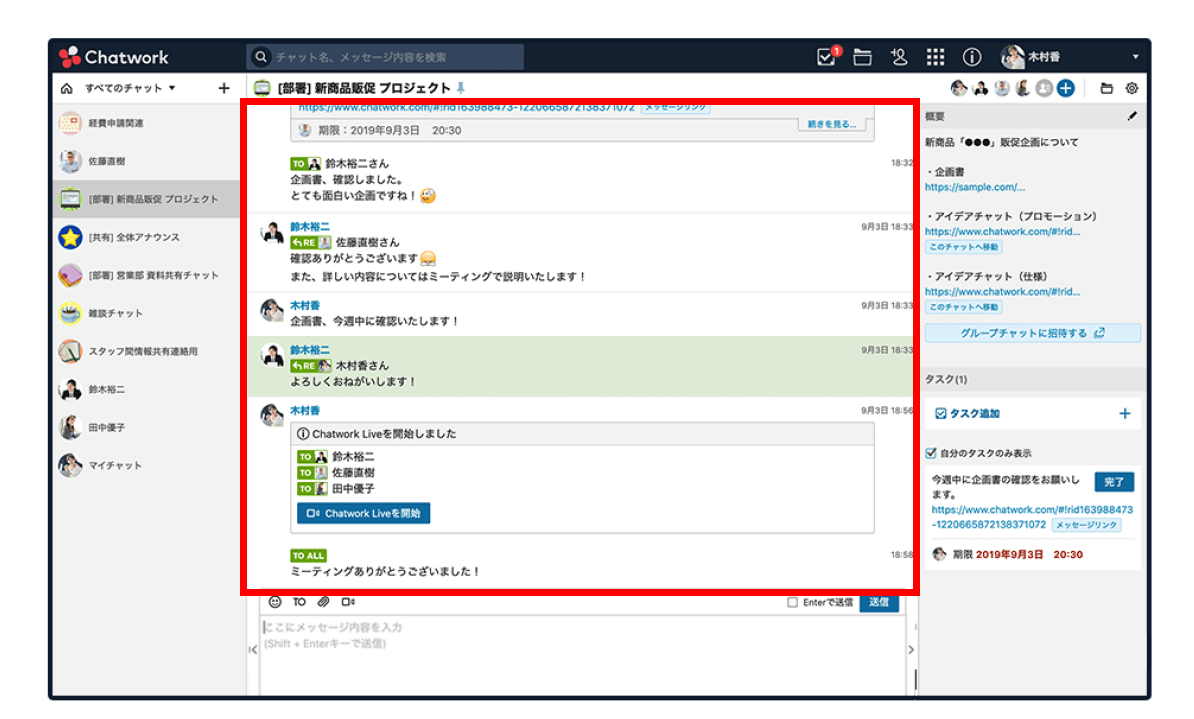Add member with blue plus icon

[1066, 88]
